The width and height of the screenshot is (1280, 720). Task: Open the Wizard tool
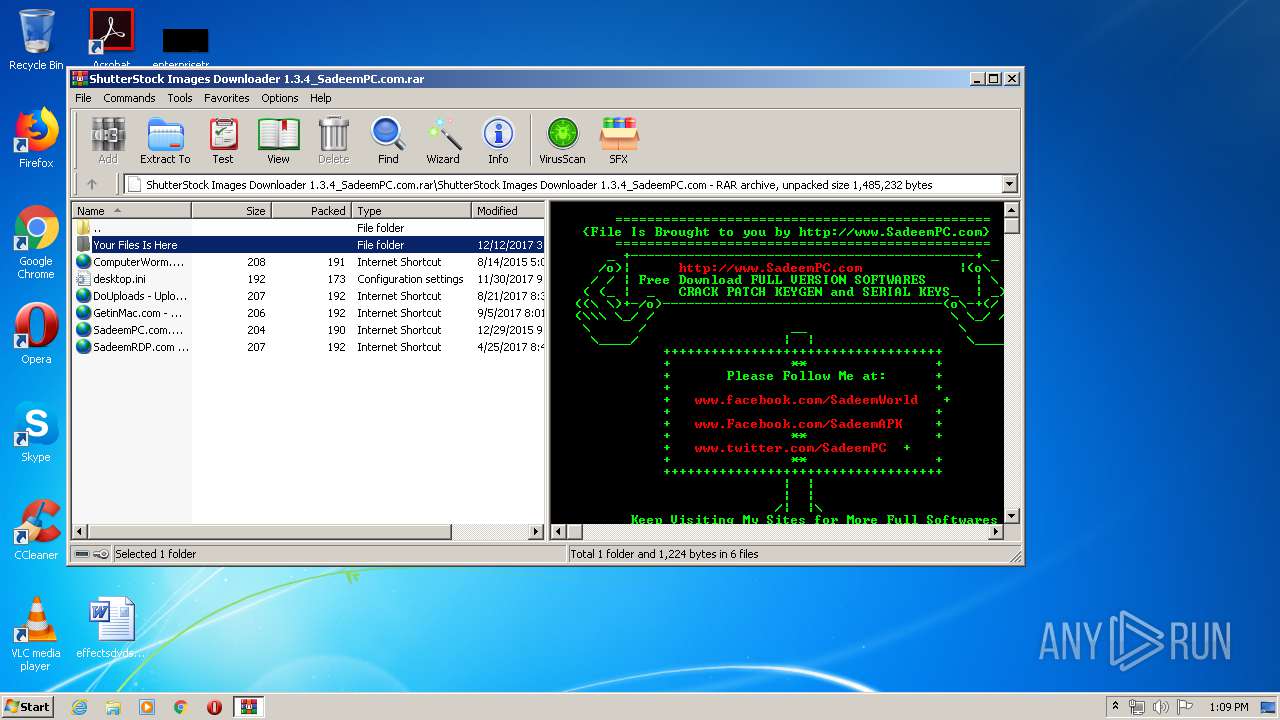(x=443, y=140)
